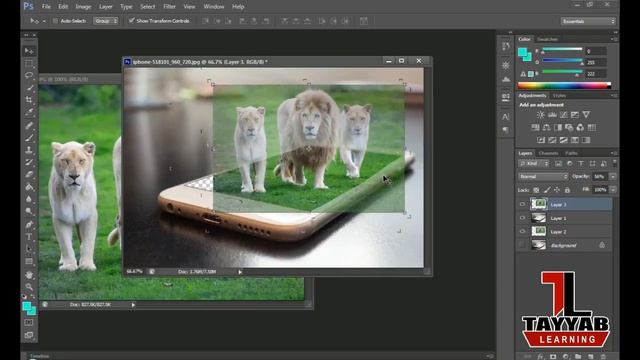Select the Eraser tool
Screen dimensions: 640x360
tap(29, 175)
